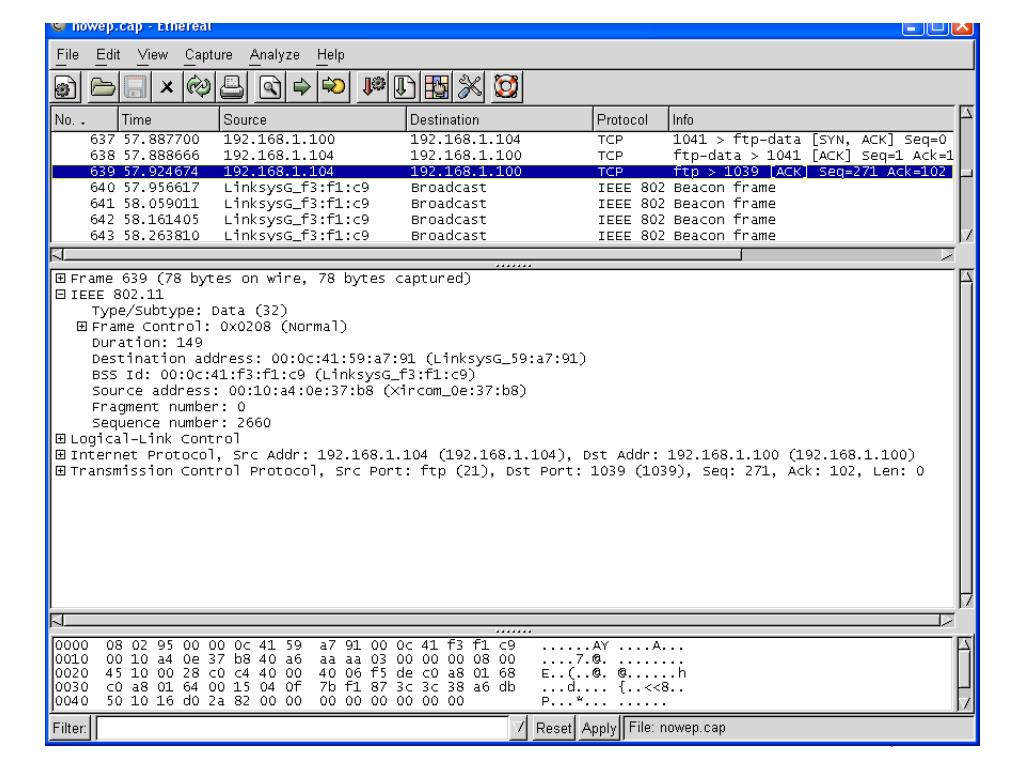Select packet 642 Beacon frame row
Screen dimensions: 1024x768
point(502,219)
